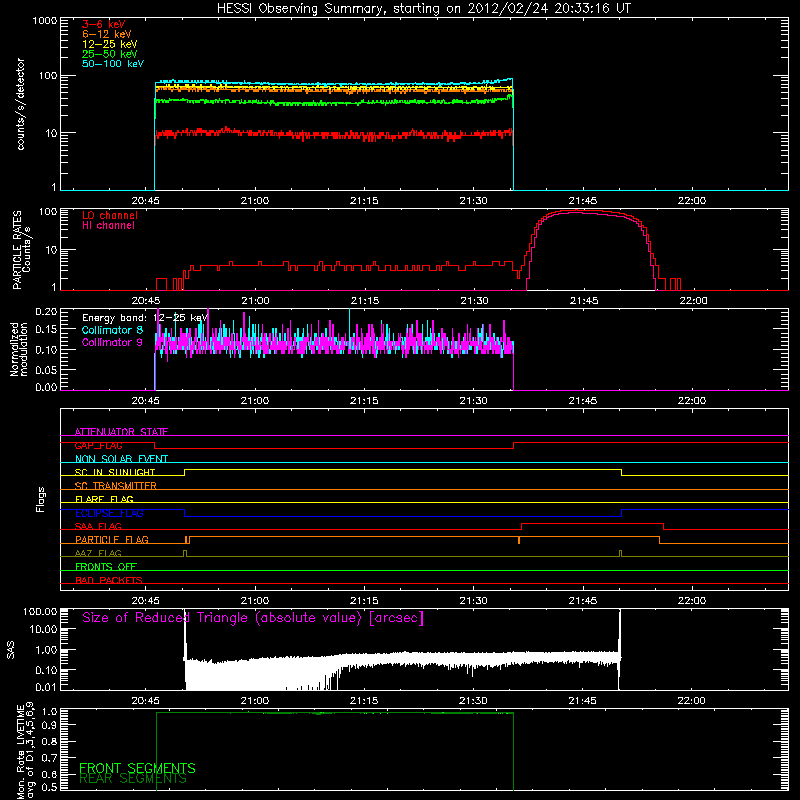The width and height of the screenshot is (800, 800).
Task: Click the REAR SEGMENTS legend label
Action: [133, 779]
